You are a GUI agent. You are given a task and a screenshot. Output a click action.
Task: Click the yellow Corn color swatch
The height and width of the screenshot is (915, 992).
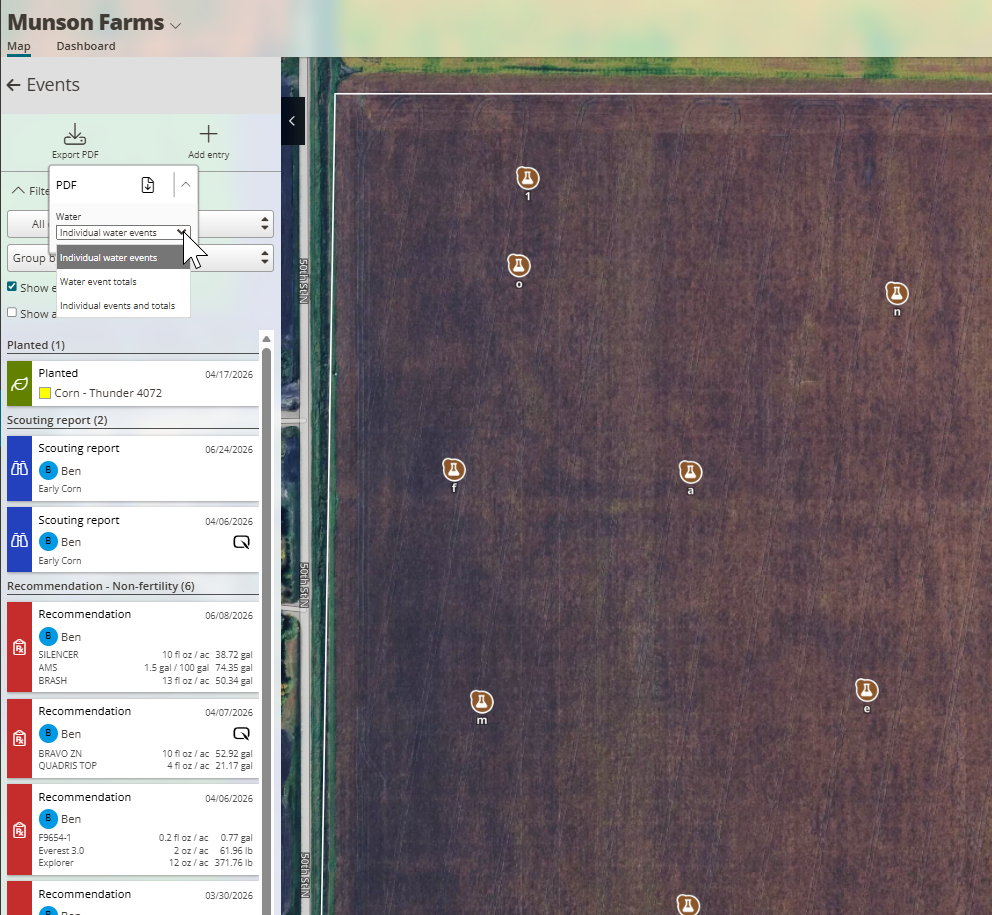pos(45,393)
